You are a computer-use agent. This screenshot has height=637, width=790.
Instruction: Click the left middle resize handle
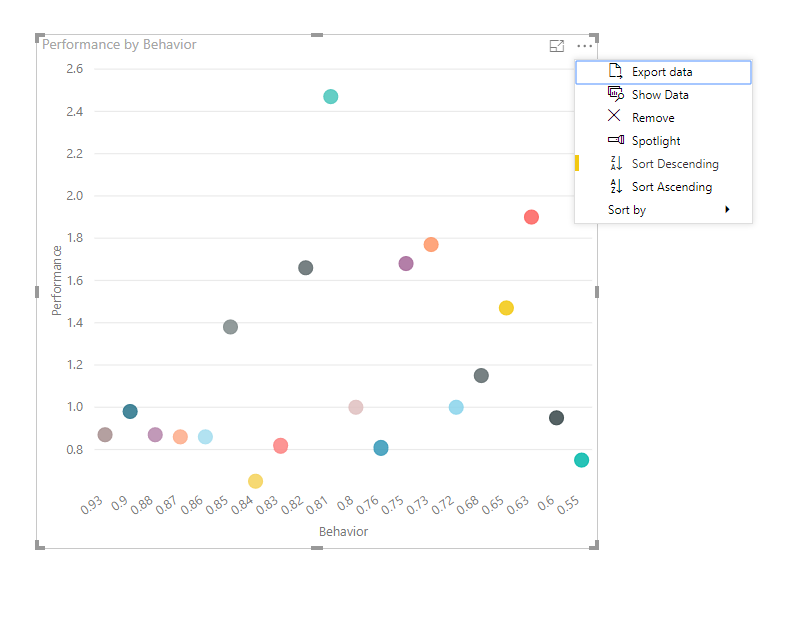tap(37, 292)
